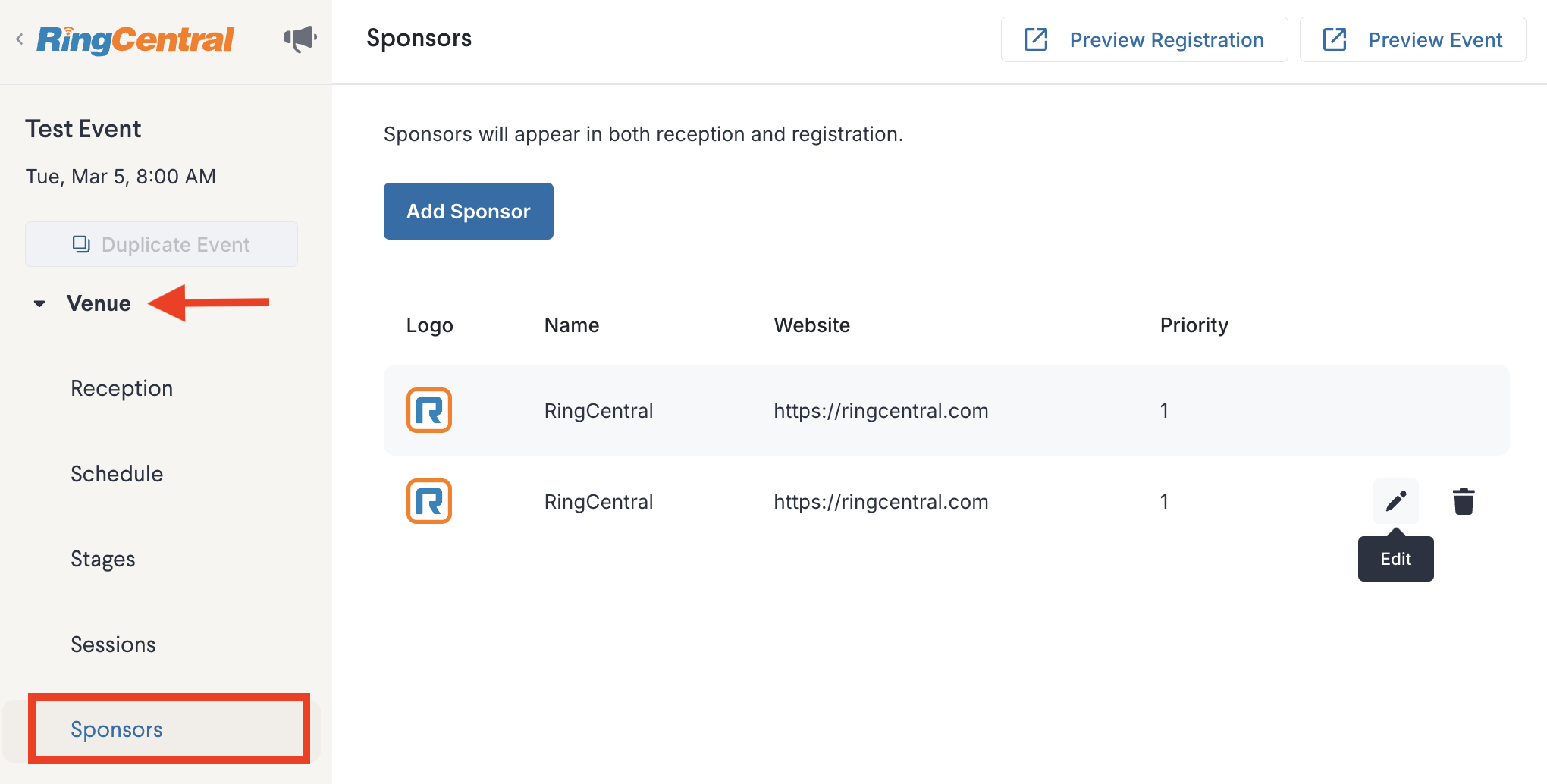Click the Sponsors page heading
Screen dimensions: 1547x784
tap(419, 38)
